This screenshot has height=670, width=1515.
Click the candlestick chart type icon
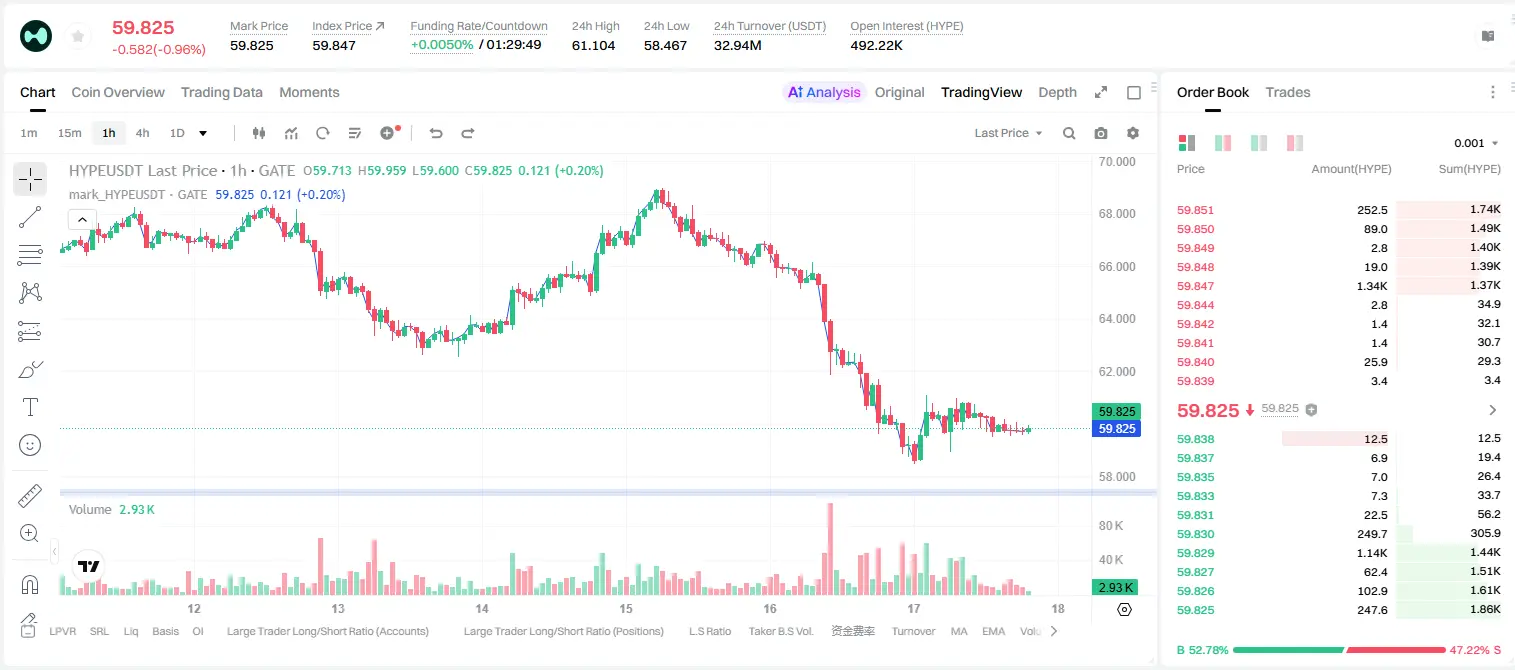coord(259,133)
